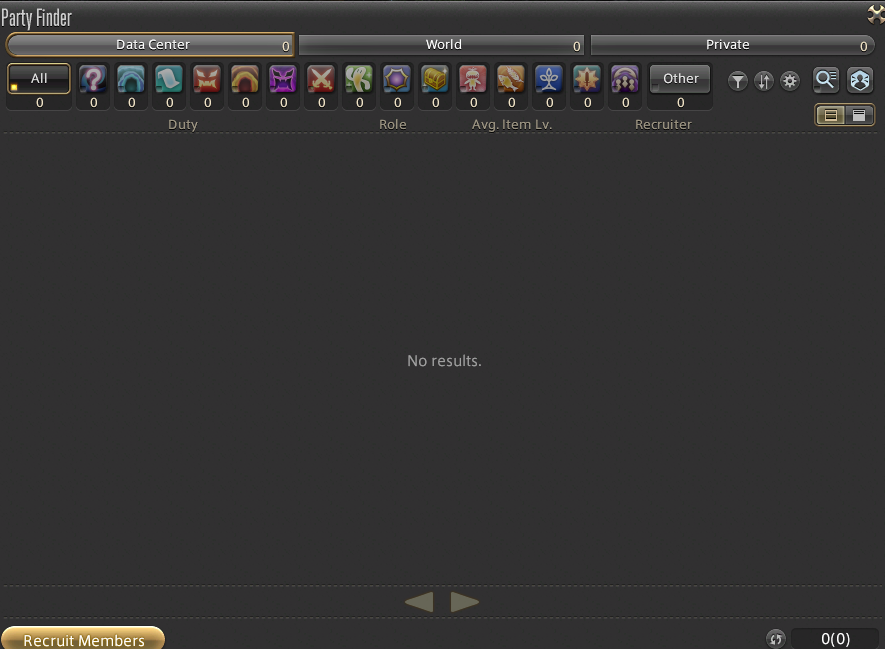Select the PvP crossed-swords category icon
The image size is (885, 649).
click(x=321, y=78)
